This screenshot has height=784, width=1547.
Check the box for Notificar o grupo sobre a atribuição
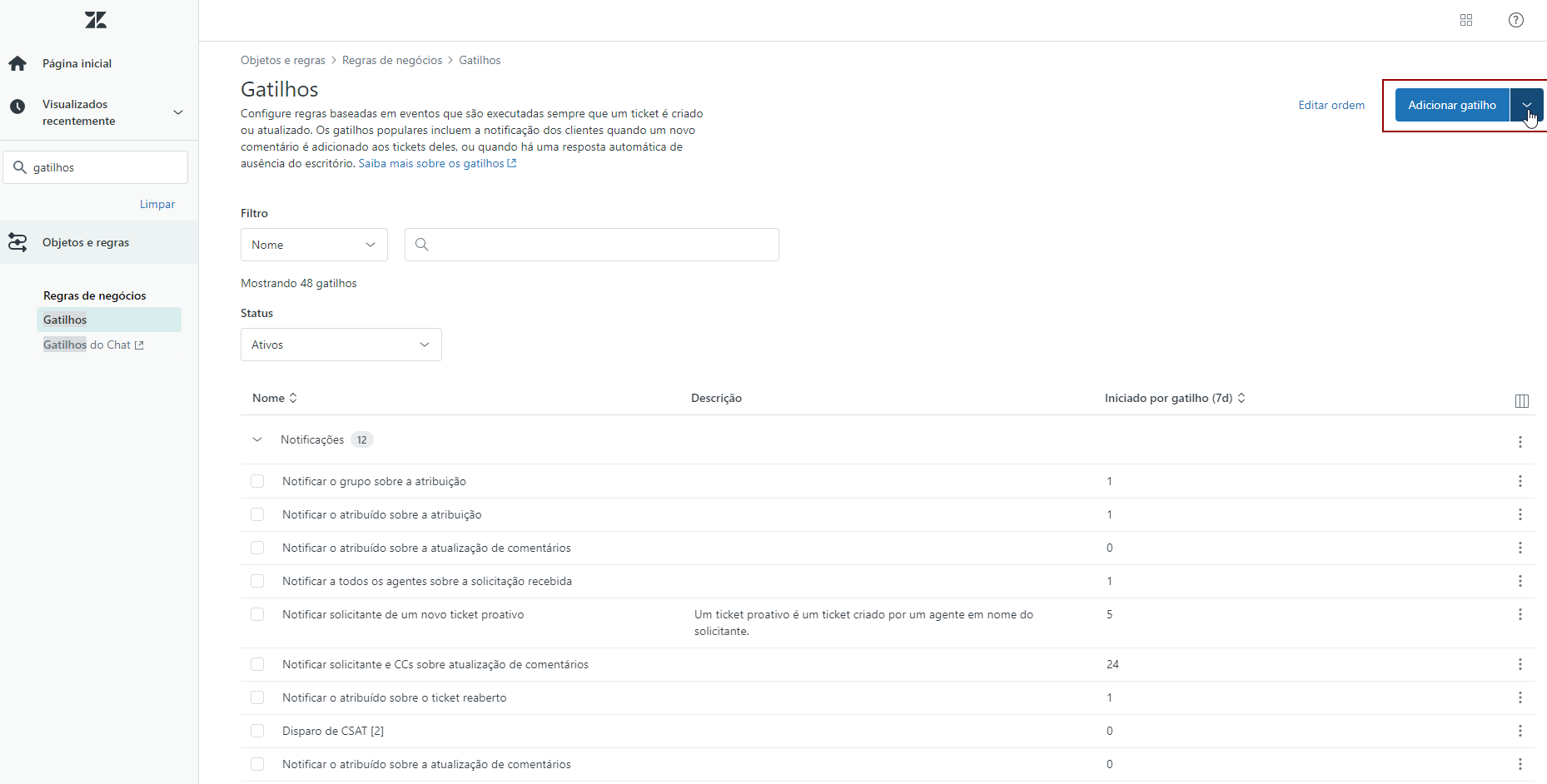[x=257, y=481]
